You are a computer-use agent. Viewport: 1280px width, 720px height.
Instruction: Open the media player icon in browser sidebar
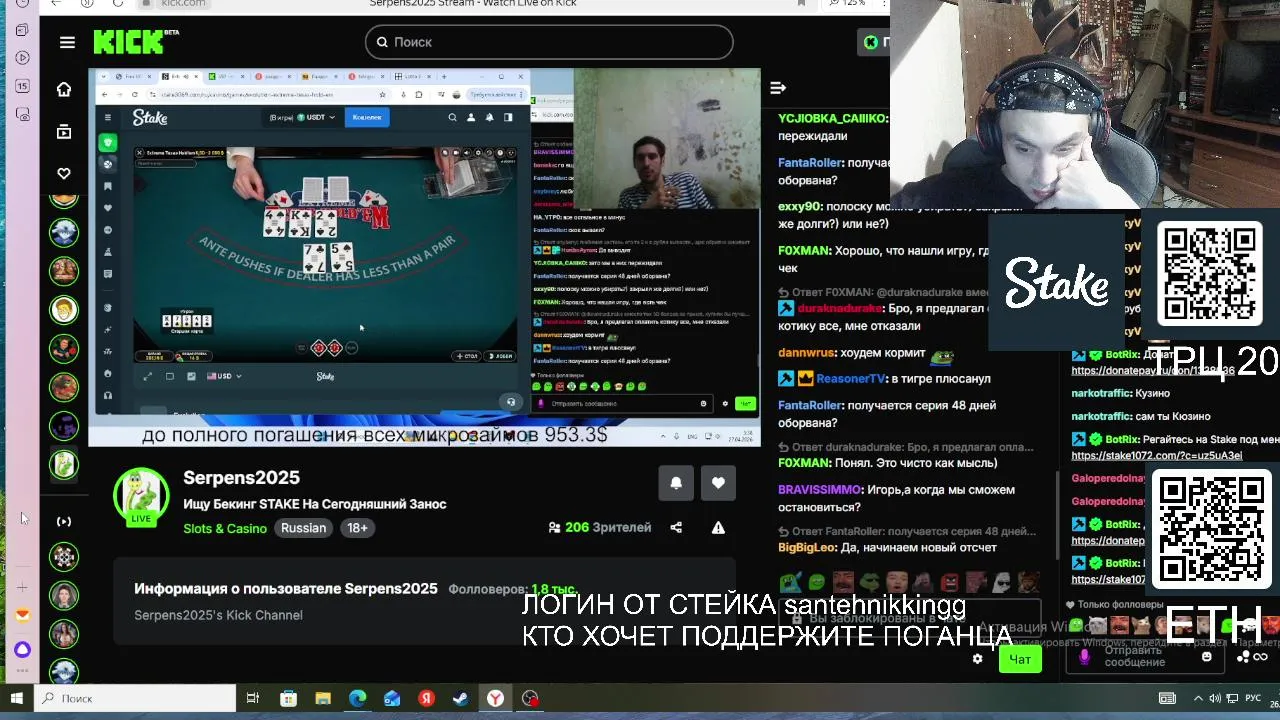coord(22,57)
